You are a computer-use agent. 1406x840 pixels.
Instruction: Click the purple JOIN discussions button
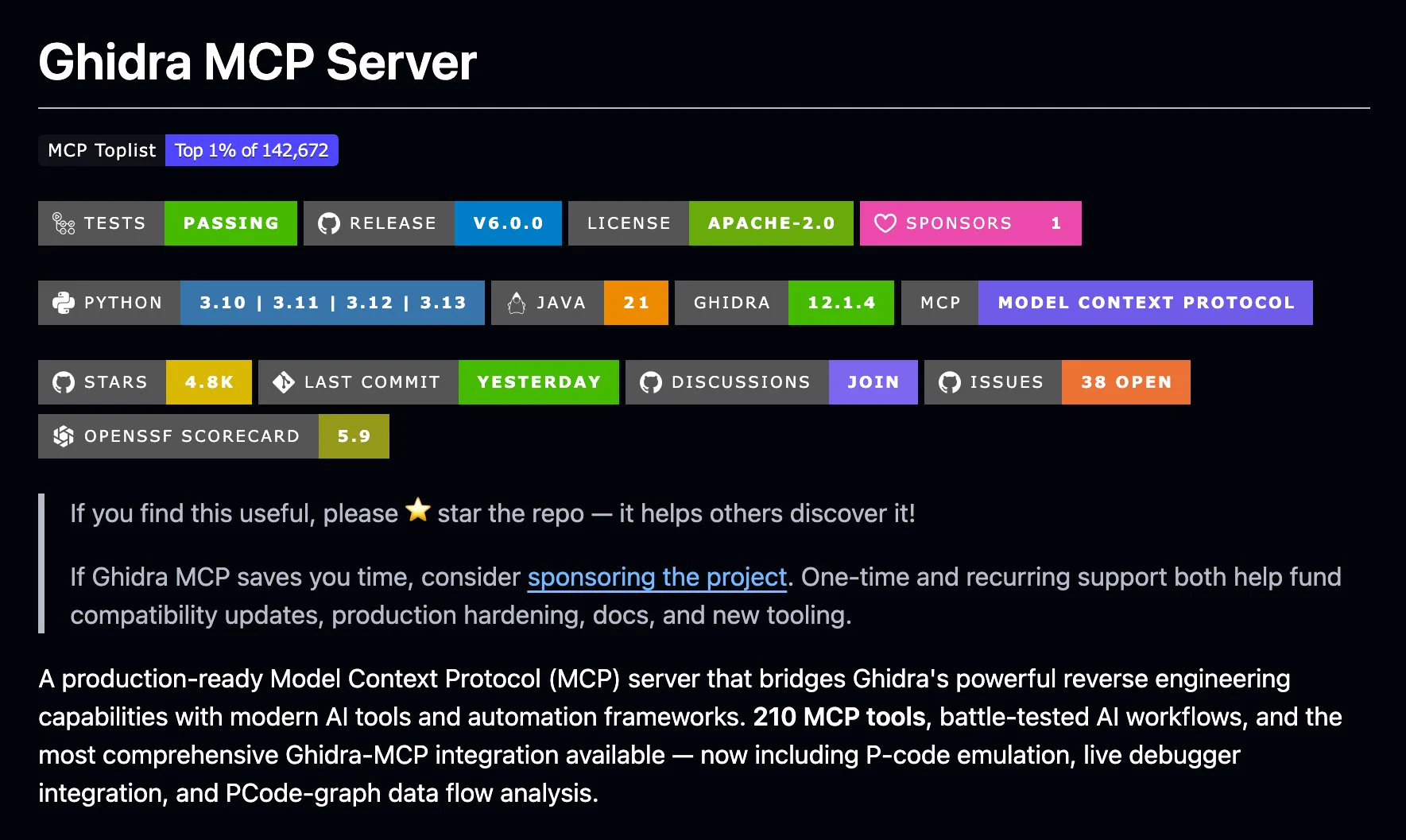[x=873, y=382]
